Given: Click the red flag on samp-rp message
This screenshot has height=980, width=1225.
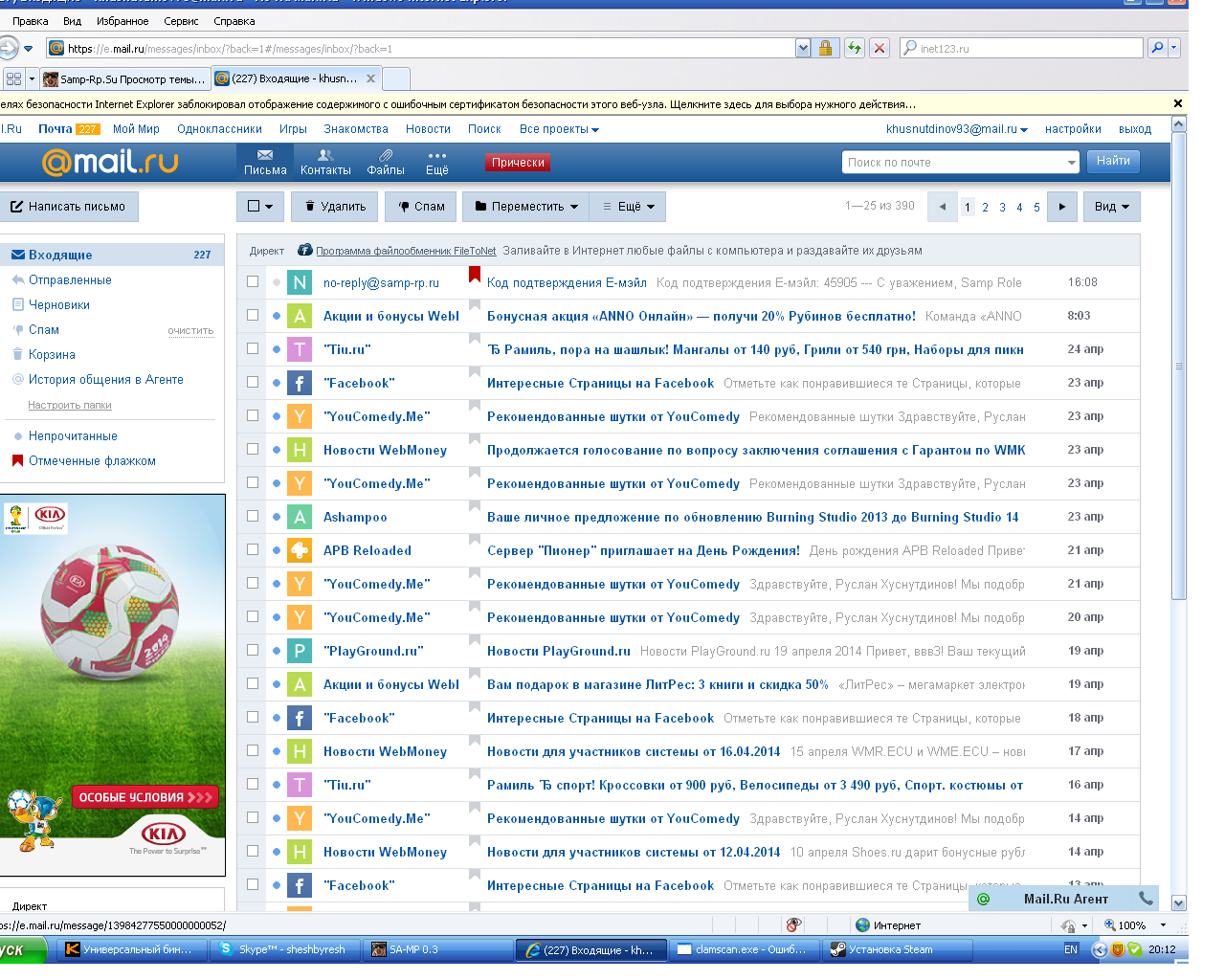Looking at the screenshot, I should click(x=474, y=275).
